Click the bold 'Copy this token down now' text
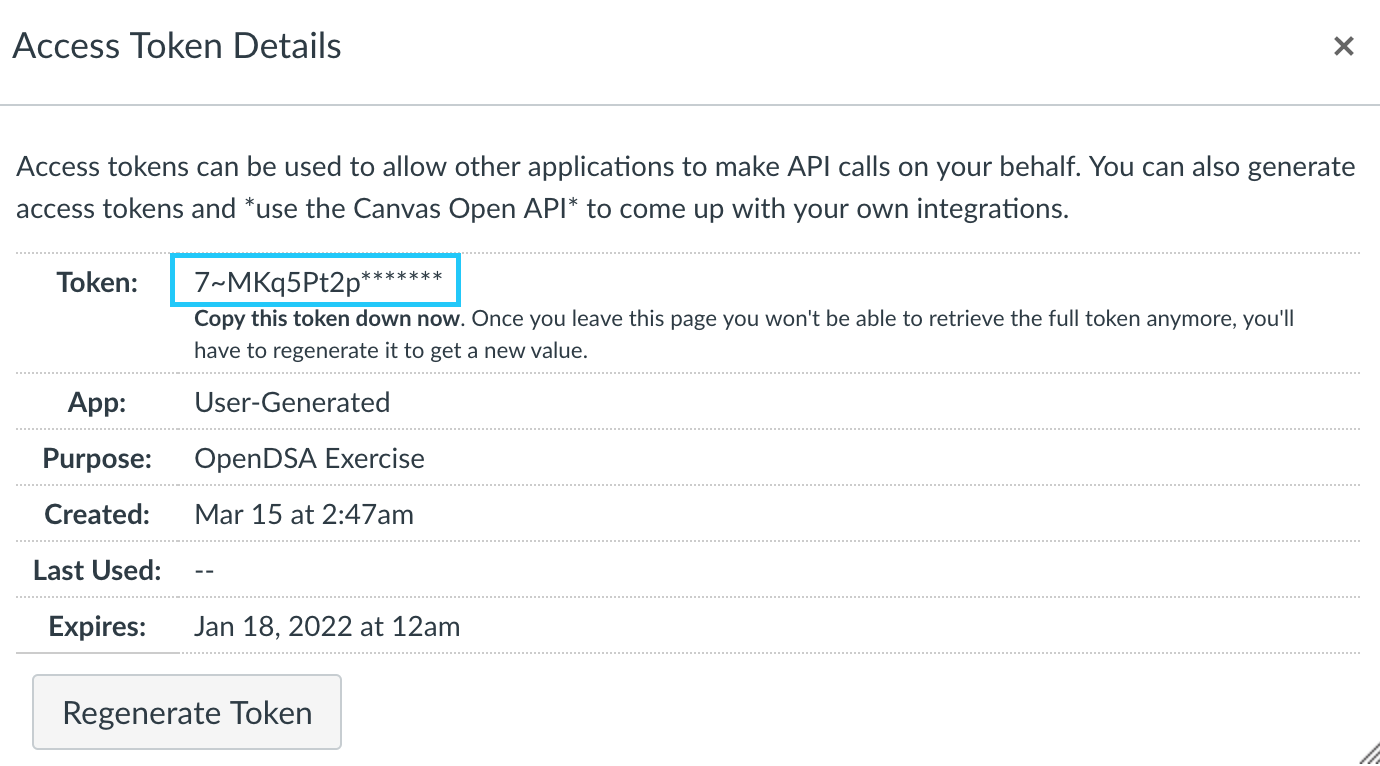The height and width of the screenshot is (766, 1380). tap(328, 319)
